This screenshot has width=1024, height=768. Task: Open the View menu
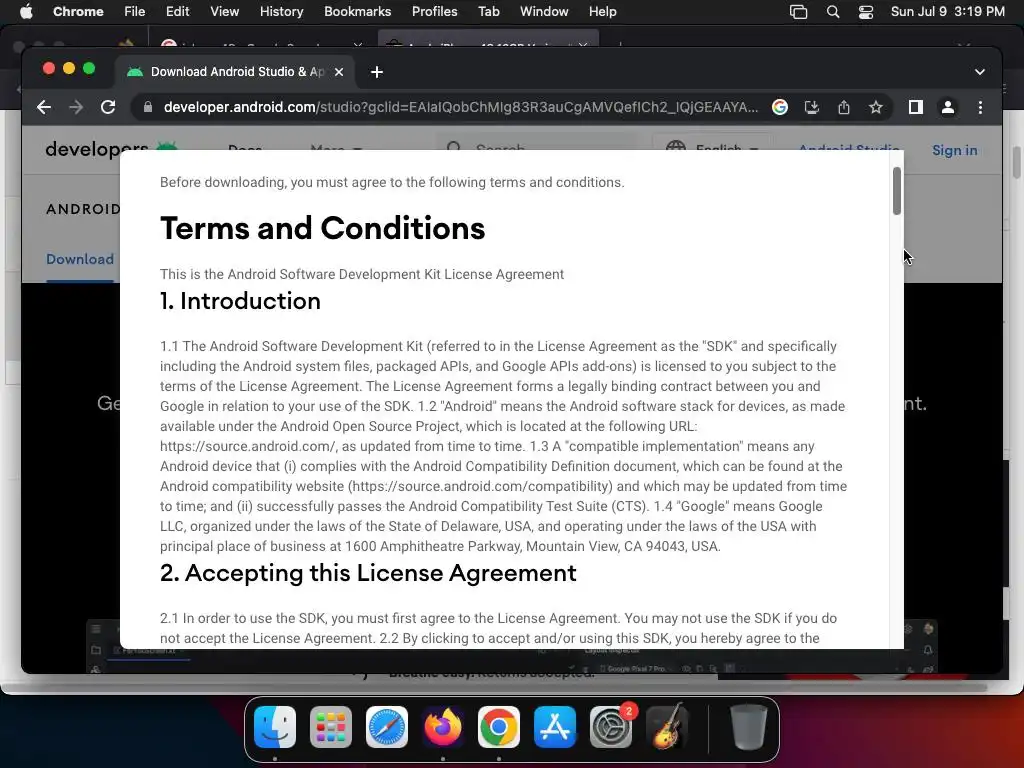point(224,11)
